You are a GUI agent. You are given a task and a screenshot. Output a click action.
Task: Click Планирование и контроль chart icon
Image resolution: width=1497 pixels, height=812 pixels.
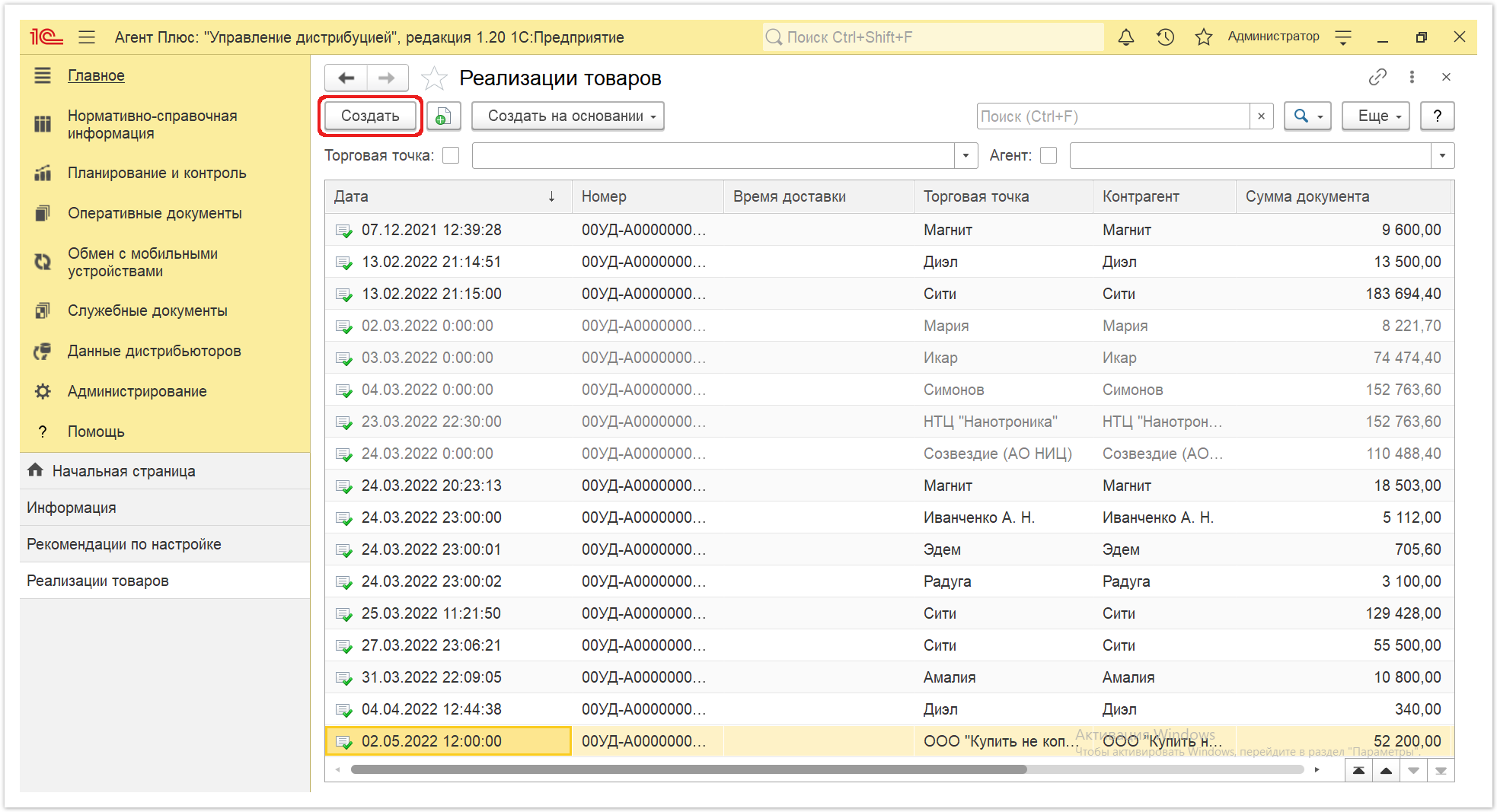(x=43, y=173)
